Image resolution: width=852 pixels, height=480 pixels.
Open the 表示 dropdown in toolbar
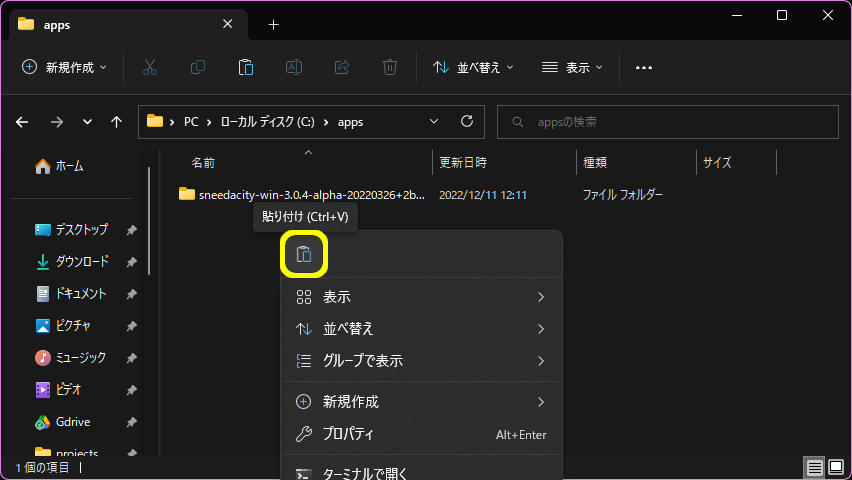click(x=572, y=67)
